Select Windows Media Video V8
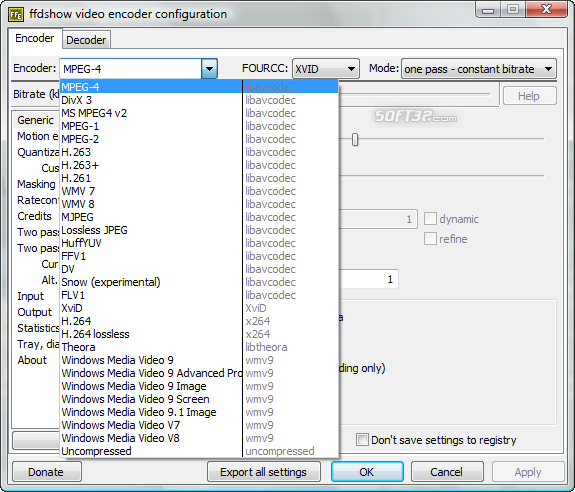 (x=198, y=438)
